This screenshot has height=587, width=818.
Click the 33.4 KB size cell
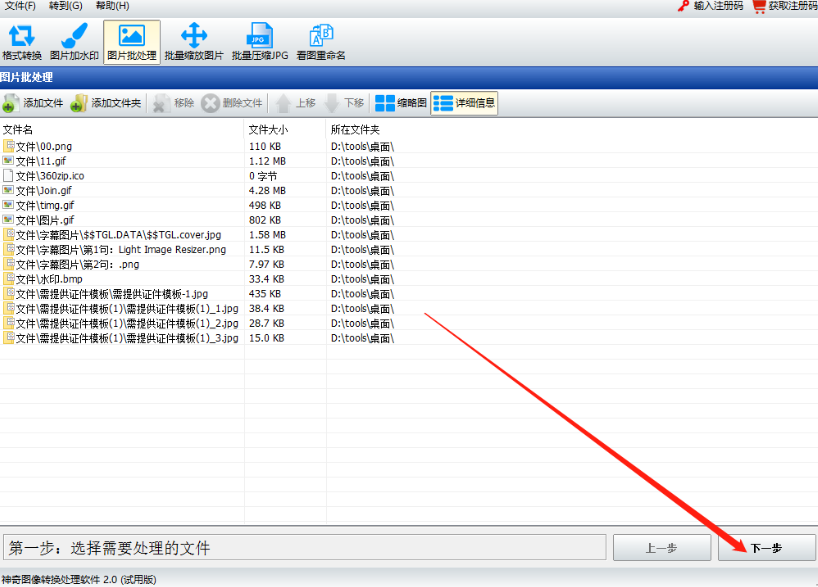pyautogui.click(x=266, y=279)
